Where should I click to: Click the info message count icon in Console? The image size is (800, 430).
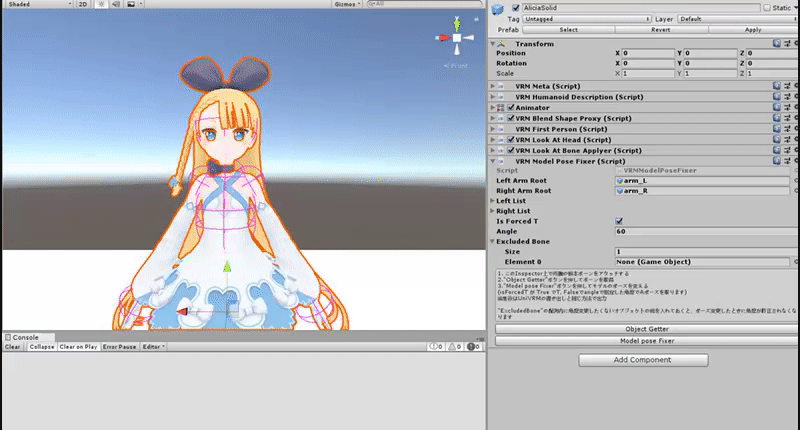(435, 347)
